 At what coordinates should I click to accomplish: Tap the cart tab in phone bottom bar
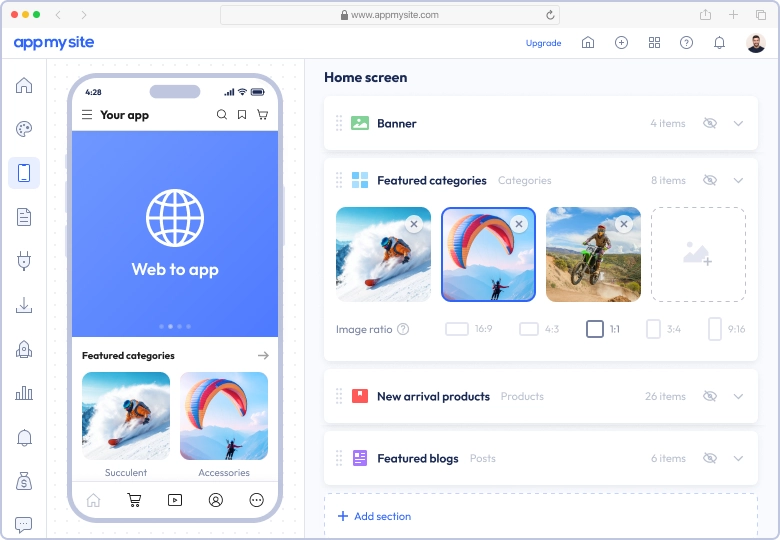click(134, 500)
